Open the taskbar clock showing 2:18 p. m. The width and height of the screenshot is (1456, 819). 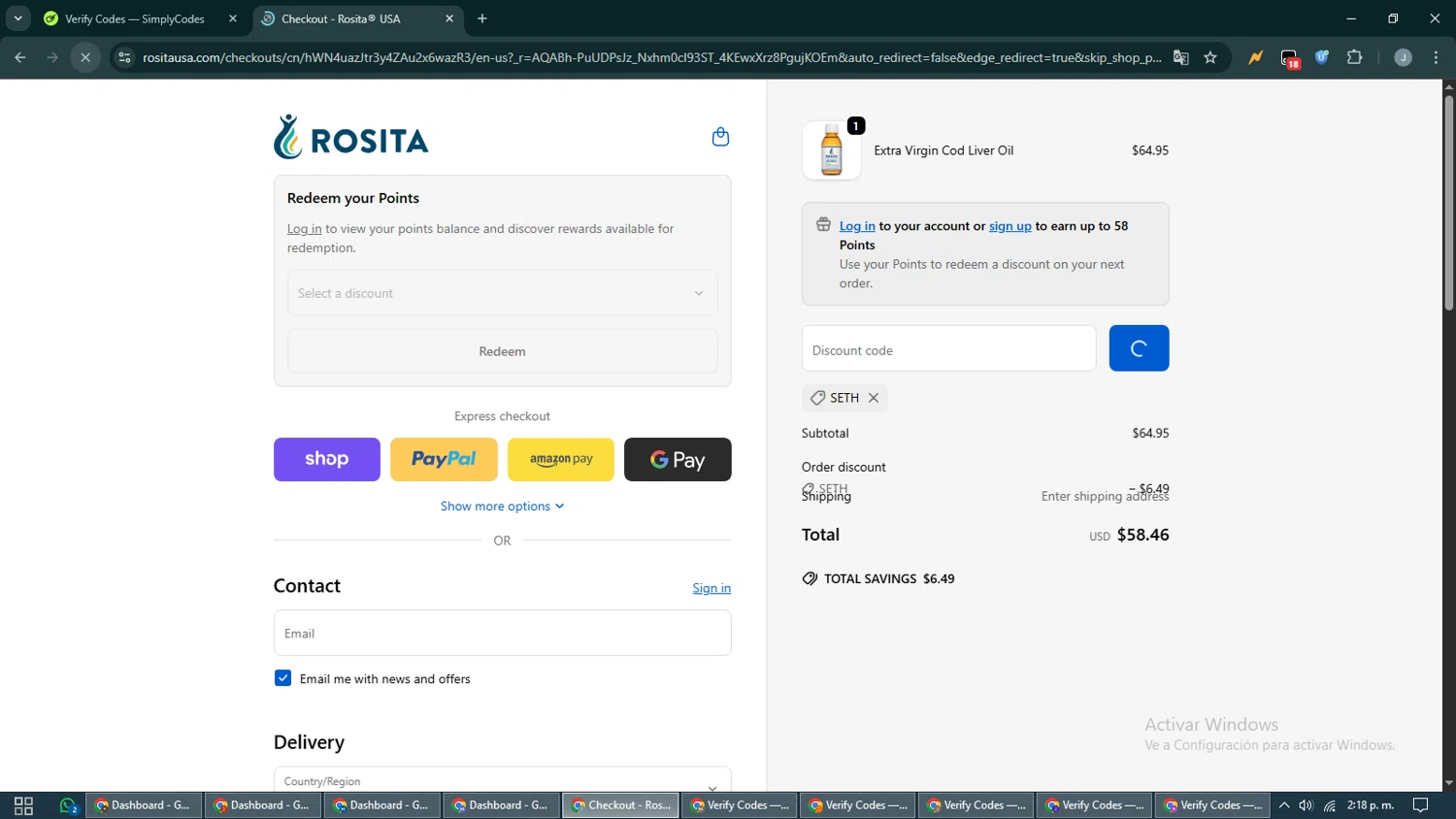1371,805
